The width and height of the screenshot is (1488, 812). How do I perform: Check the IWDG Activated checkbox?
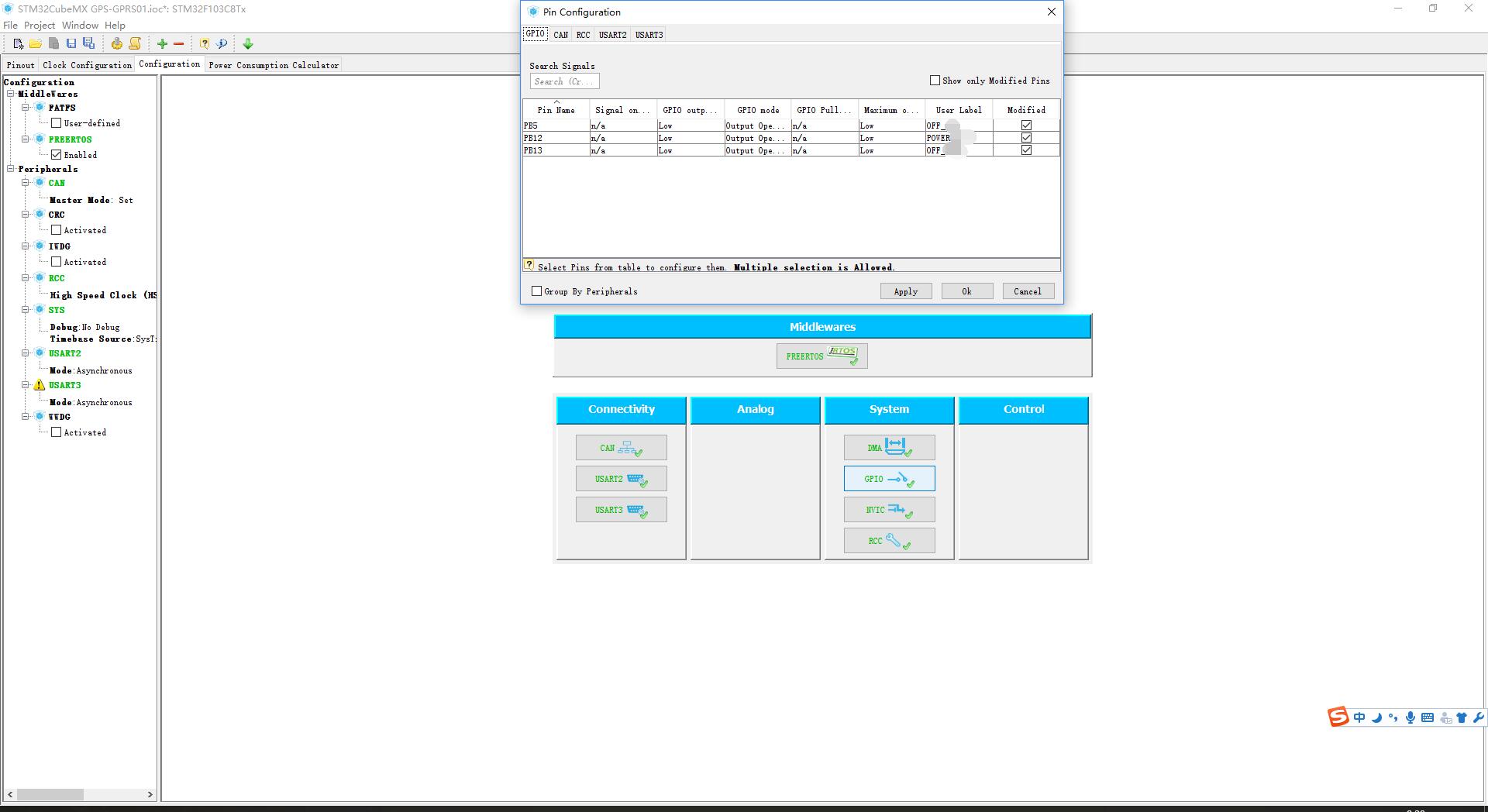coord(56,261)
